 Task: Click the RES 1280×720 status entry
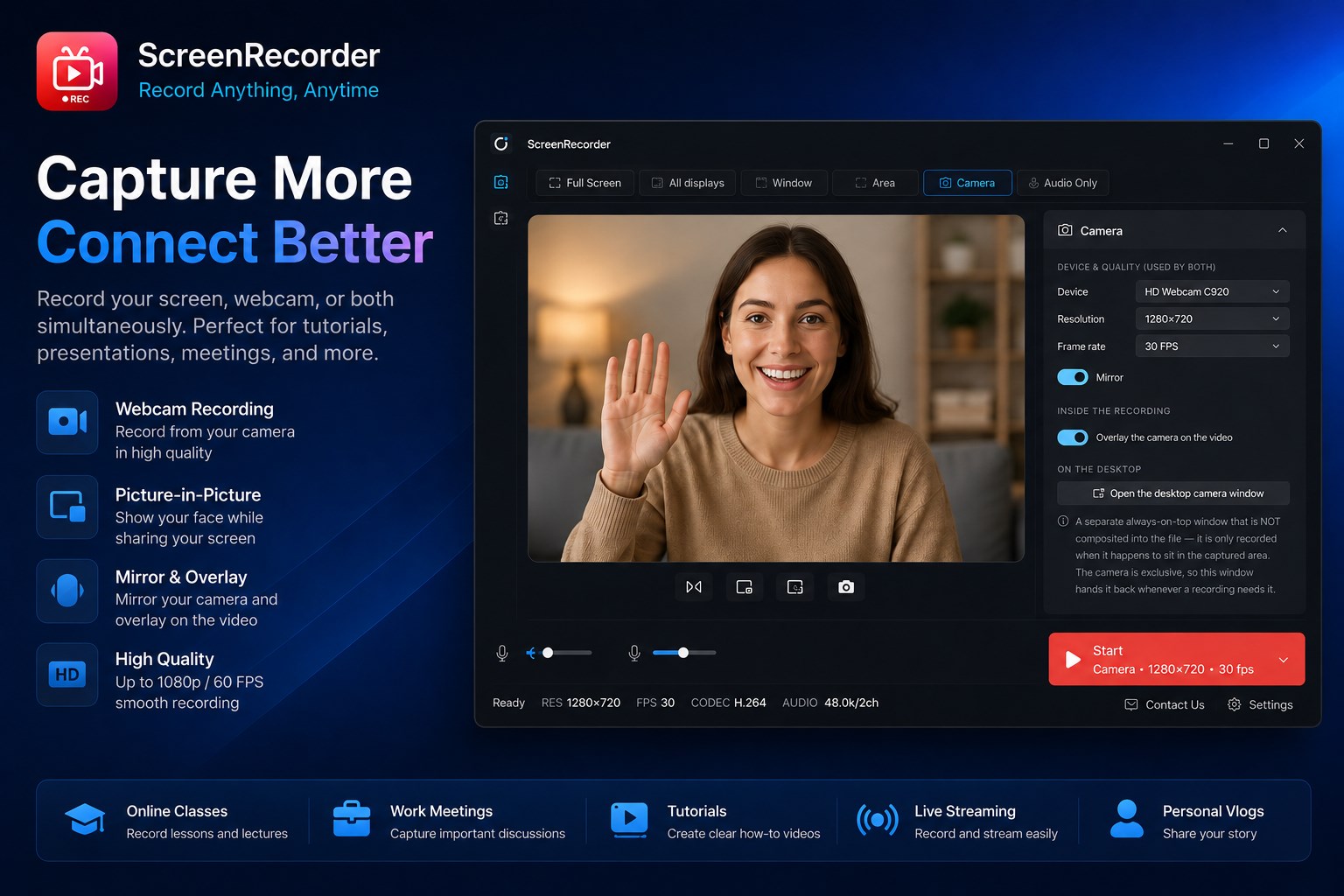pos(581,703)
